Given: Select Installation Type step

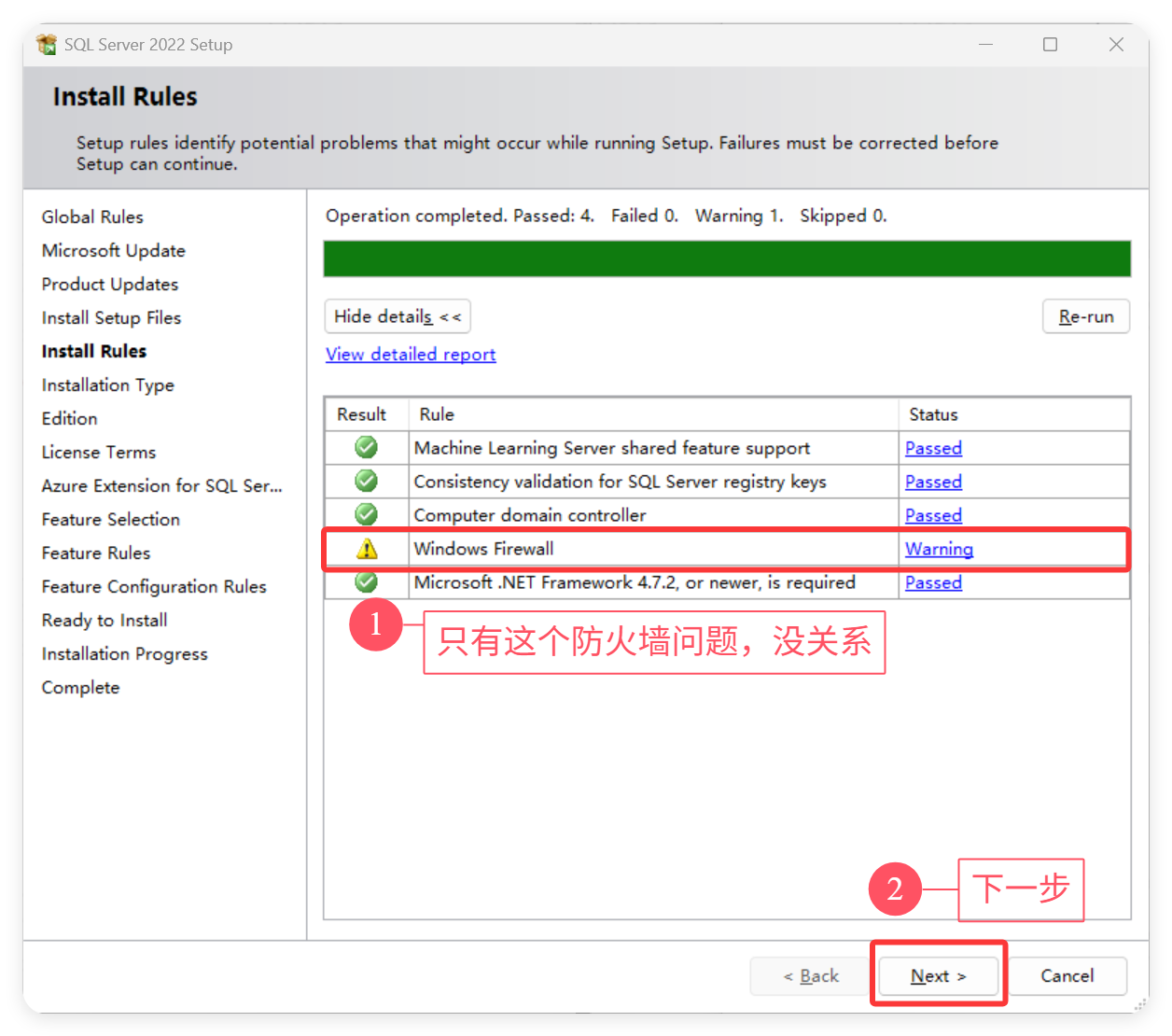Looking at the screenshot, I should pyautogui.click(x=107, y=385).
